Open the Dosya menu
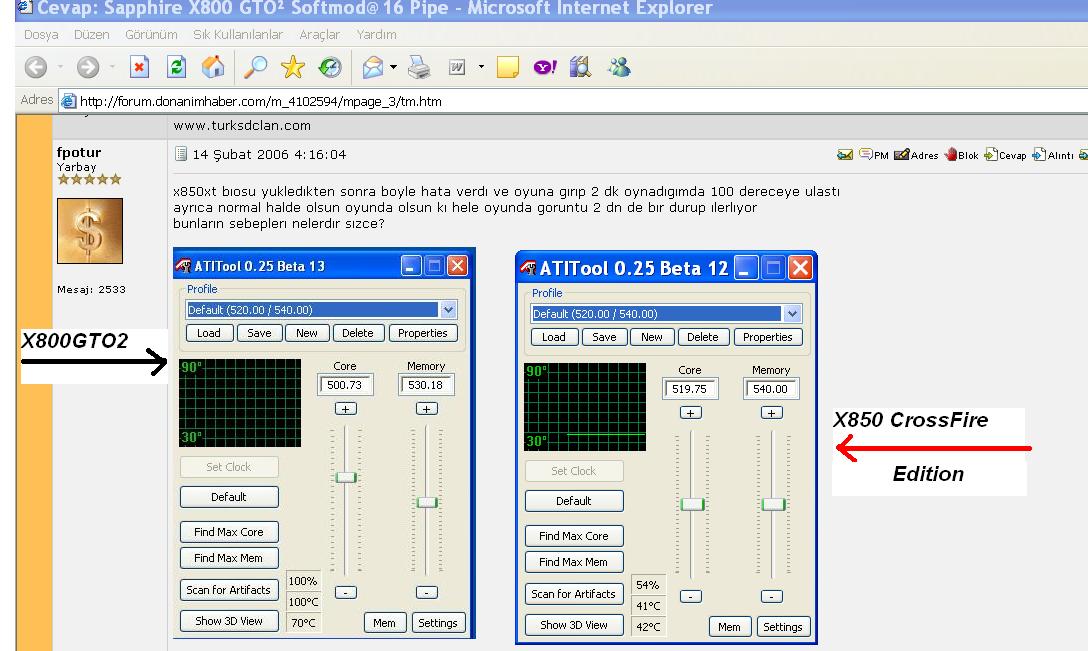The width and height of the screenshot is (1088, 651). 41,35
